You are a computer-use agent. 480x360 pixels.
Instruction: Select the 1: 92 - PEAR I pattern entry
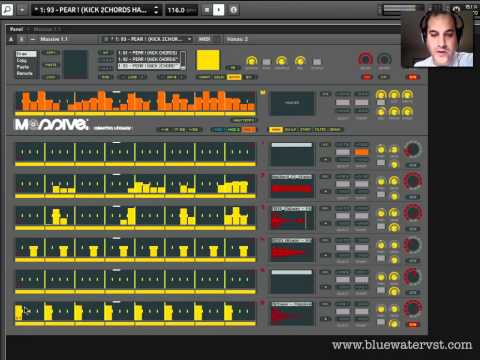click(x=149, y=59)
